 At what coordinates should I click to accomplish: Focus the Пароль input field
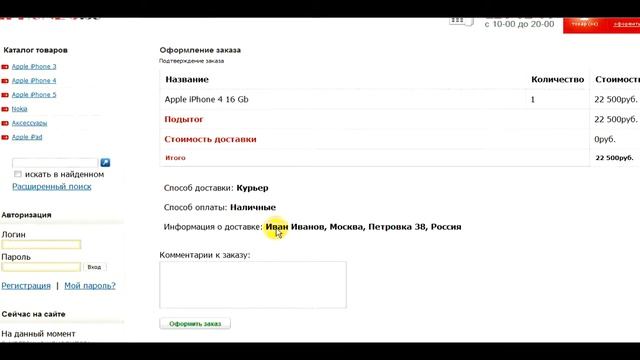pos(41,267)
